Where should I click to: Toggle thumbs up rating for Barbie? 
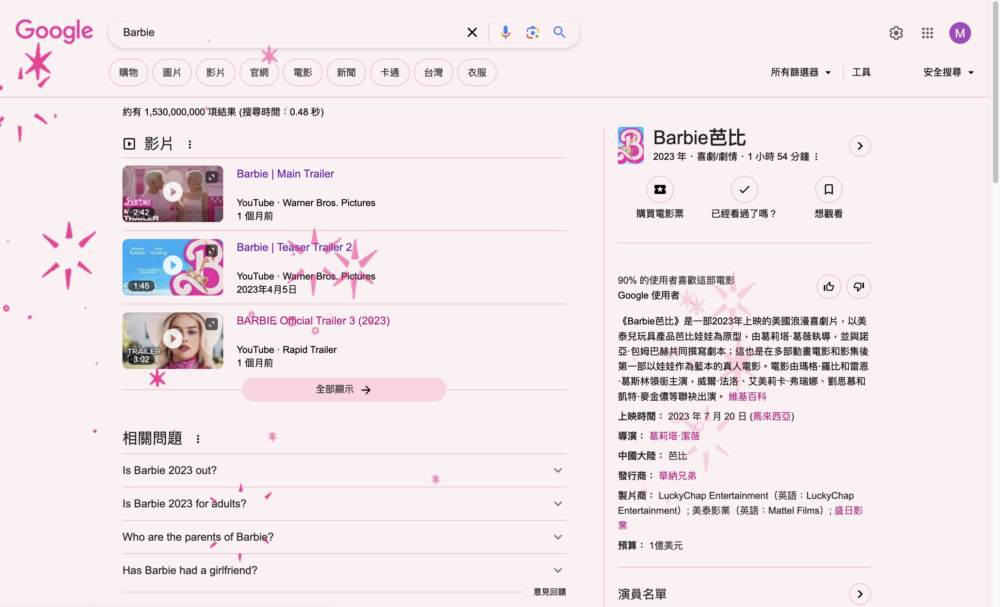point(828,286)
